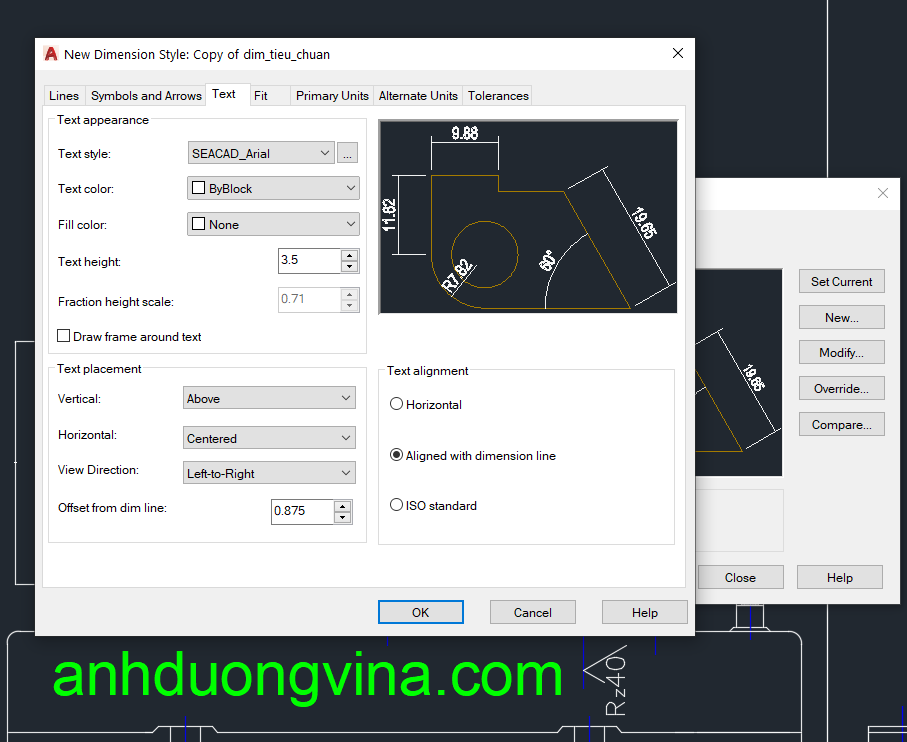Image resolution: width=907 pixels, height=742 pixels.
Task: Expand the View Direction dropdown
Action: pyautogui.click(x=270, y=473)
